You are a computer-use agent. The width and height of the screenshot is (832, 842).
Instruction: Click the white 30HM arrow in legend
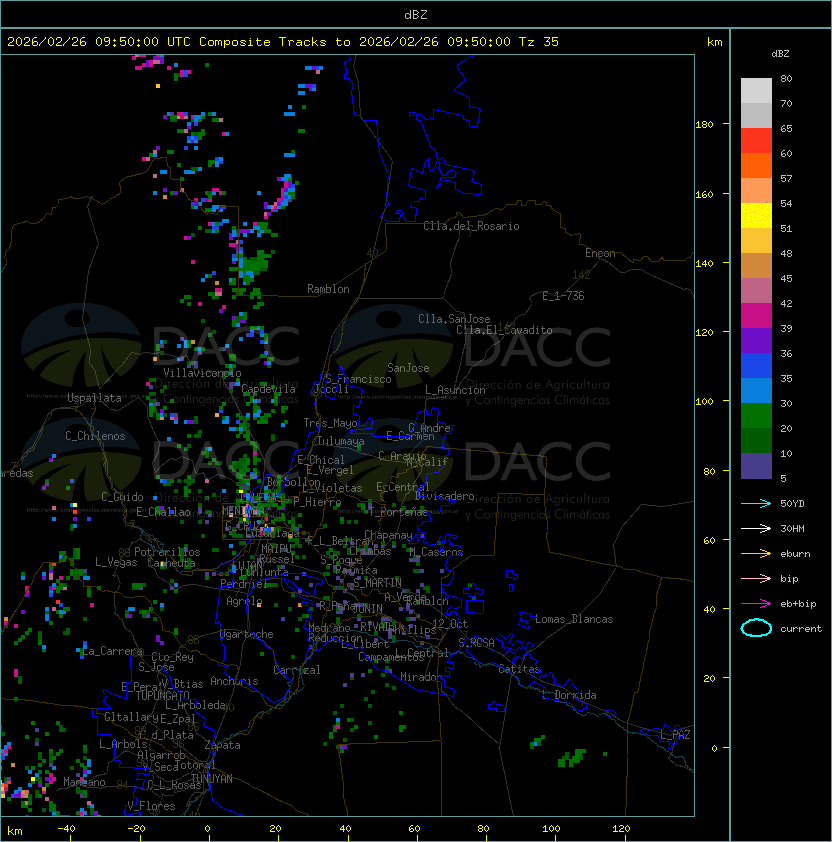[756, 529]
